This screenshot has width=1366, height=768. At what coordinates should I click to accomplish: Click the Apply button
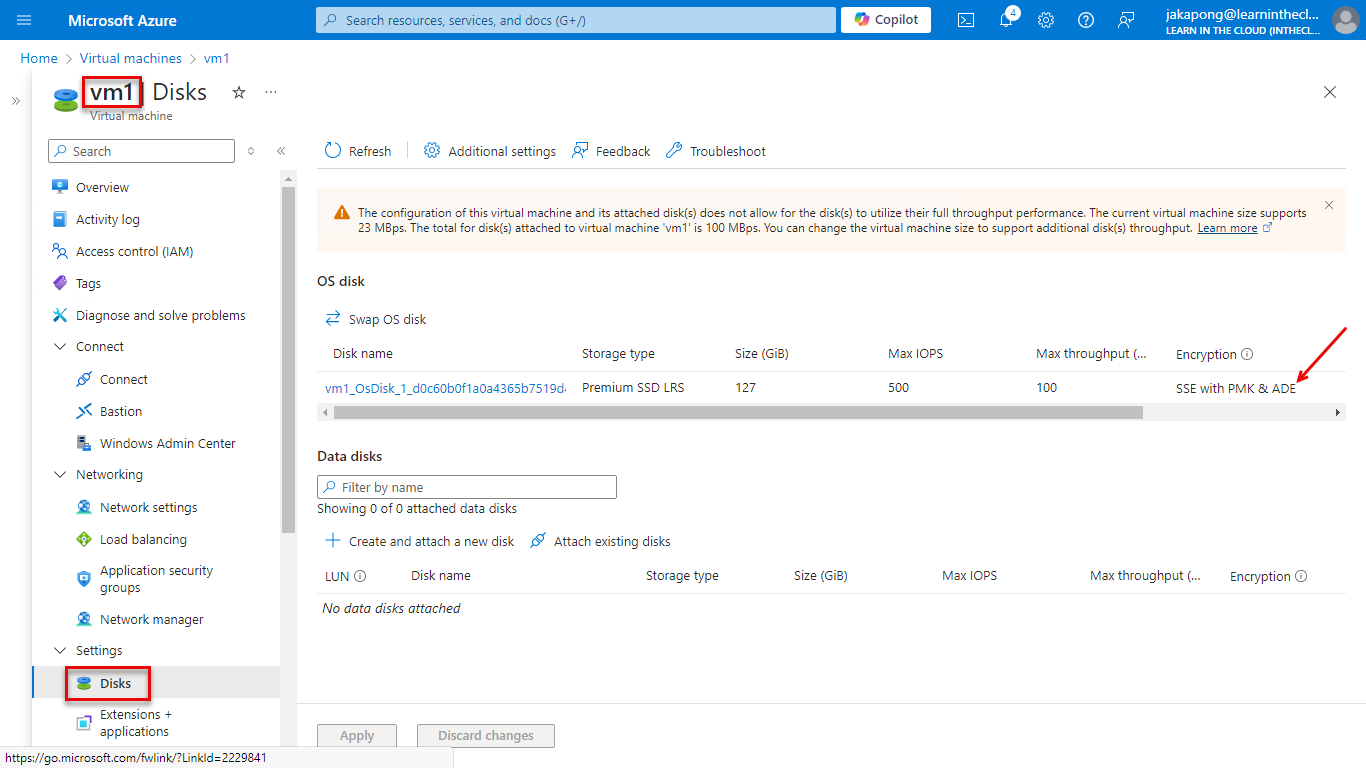(x=357, y=736)
